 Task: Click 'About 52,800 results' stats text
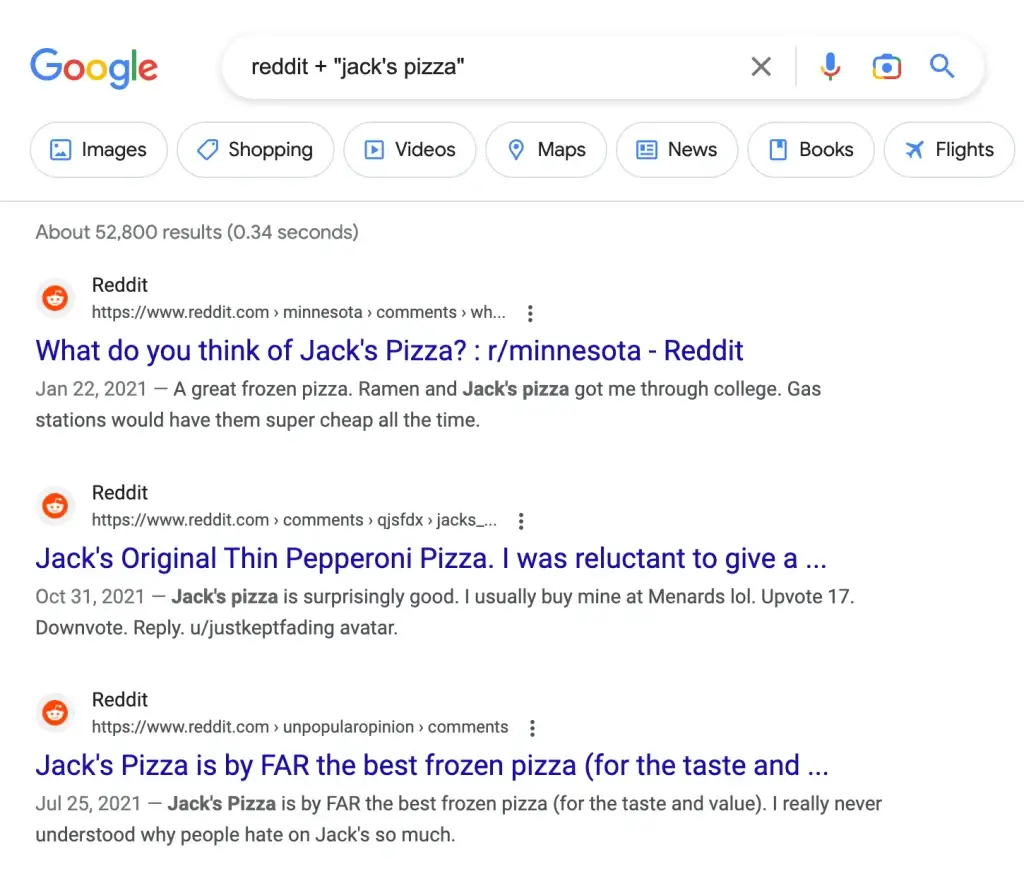tap(197, 232)
